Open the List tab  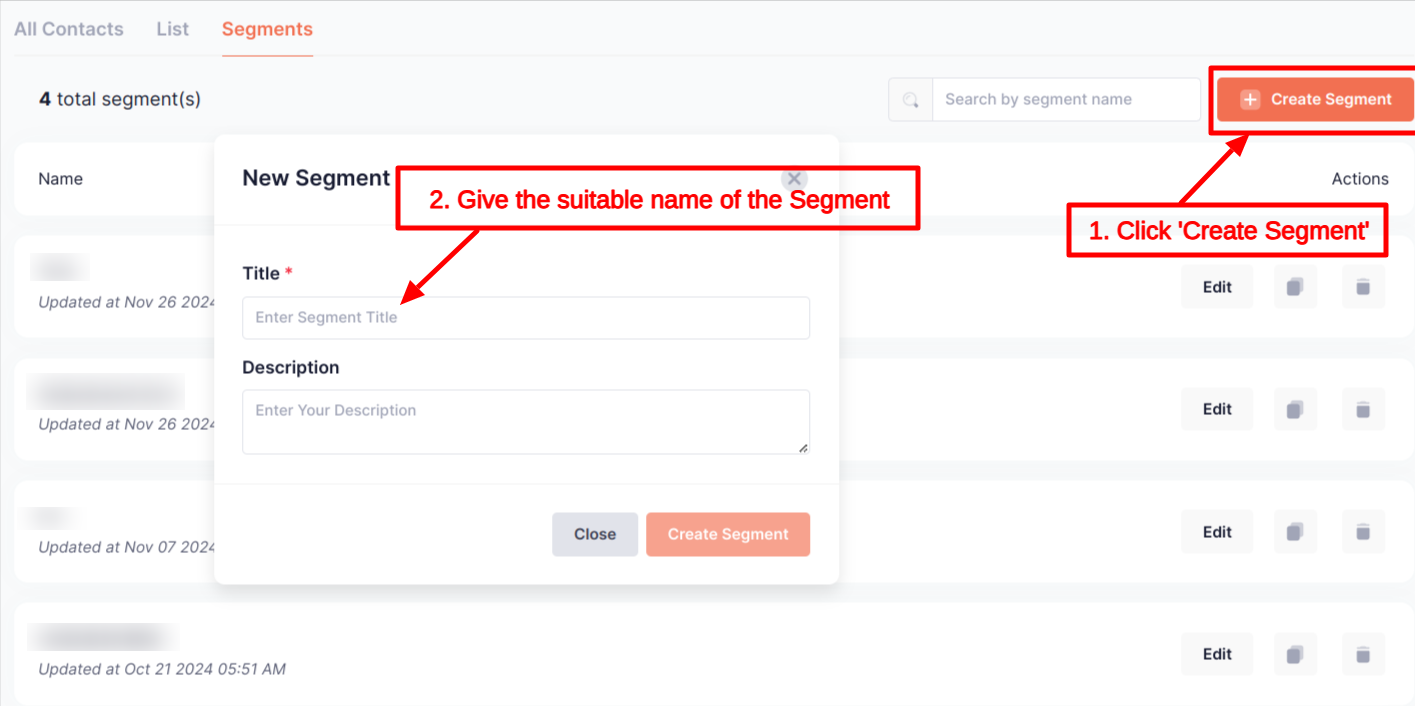(x=172, y=29)
